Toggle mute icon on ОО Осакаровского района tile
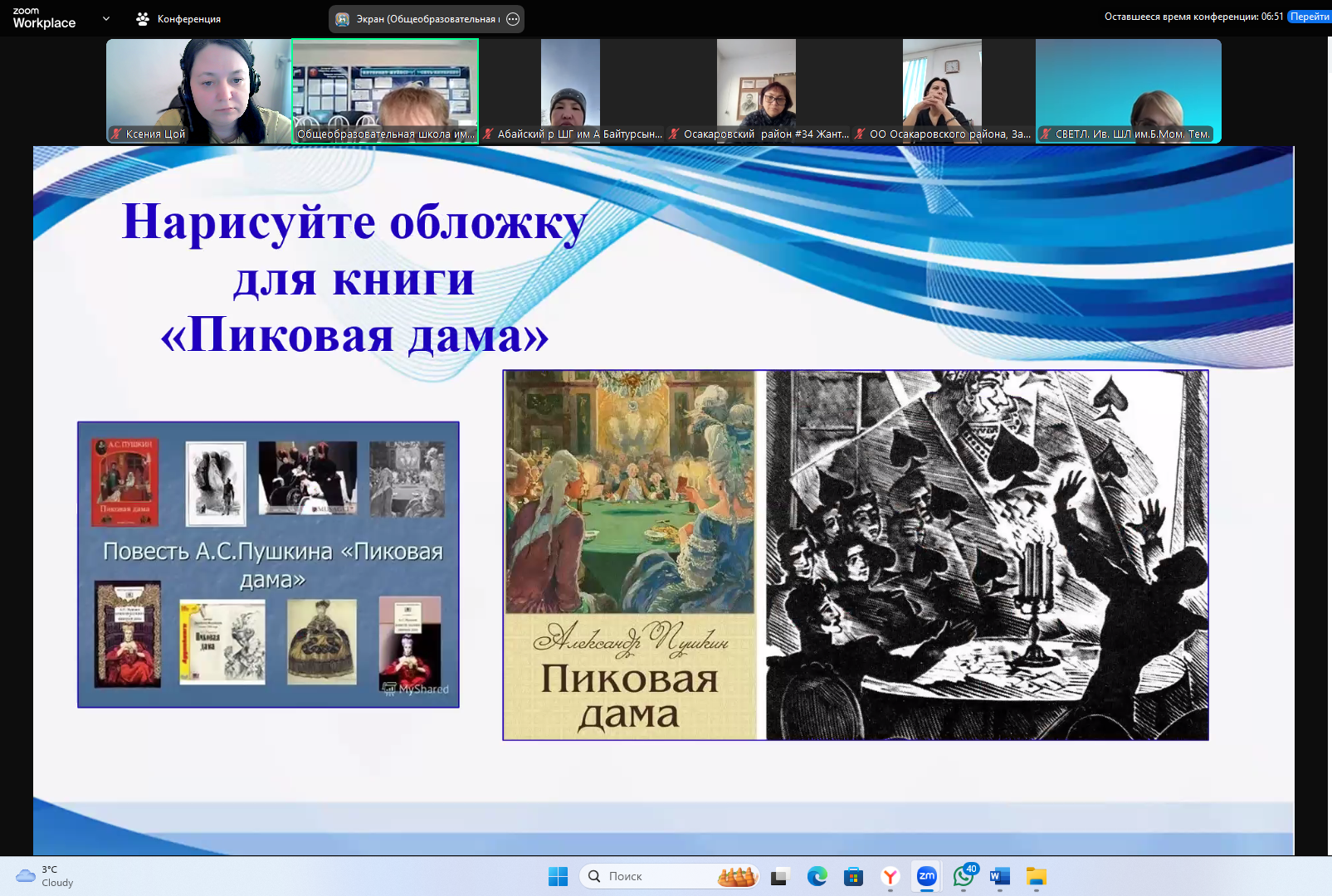The width and height of the screenshot is (1332, 896). pos(860,132)
